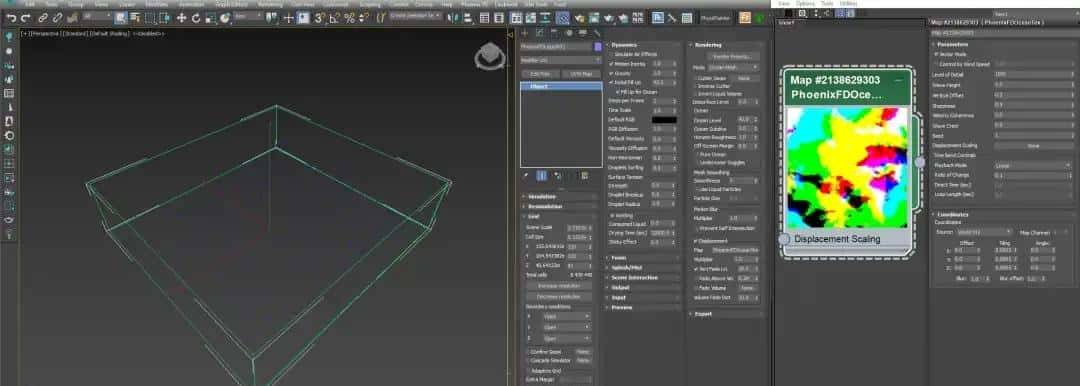Expand the Export rollout

point(725,314)
